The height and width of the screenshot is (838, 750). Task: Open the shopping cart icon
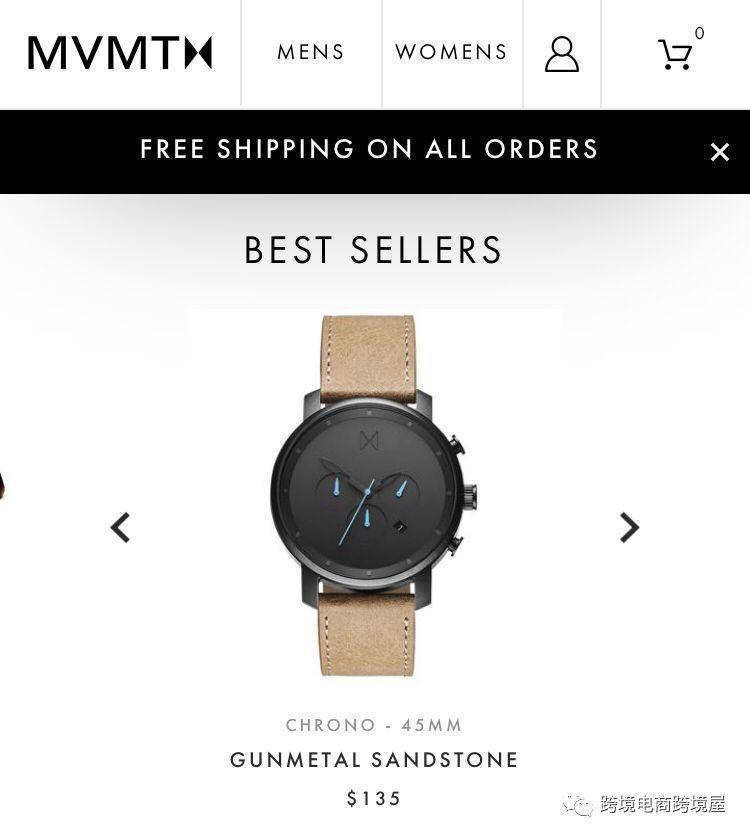coord(674,54)
